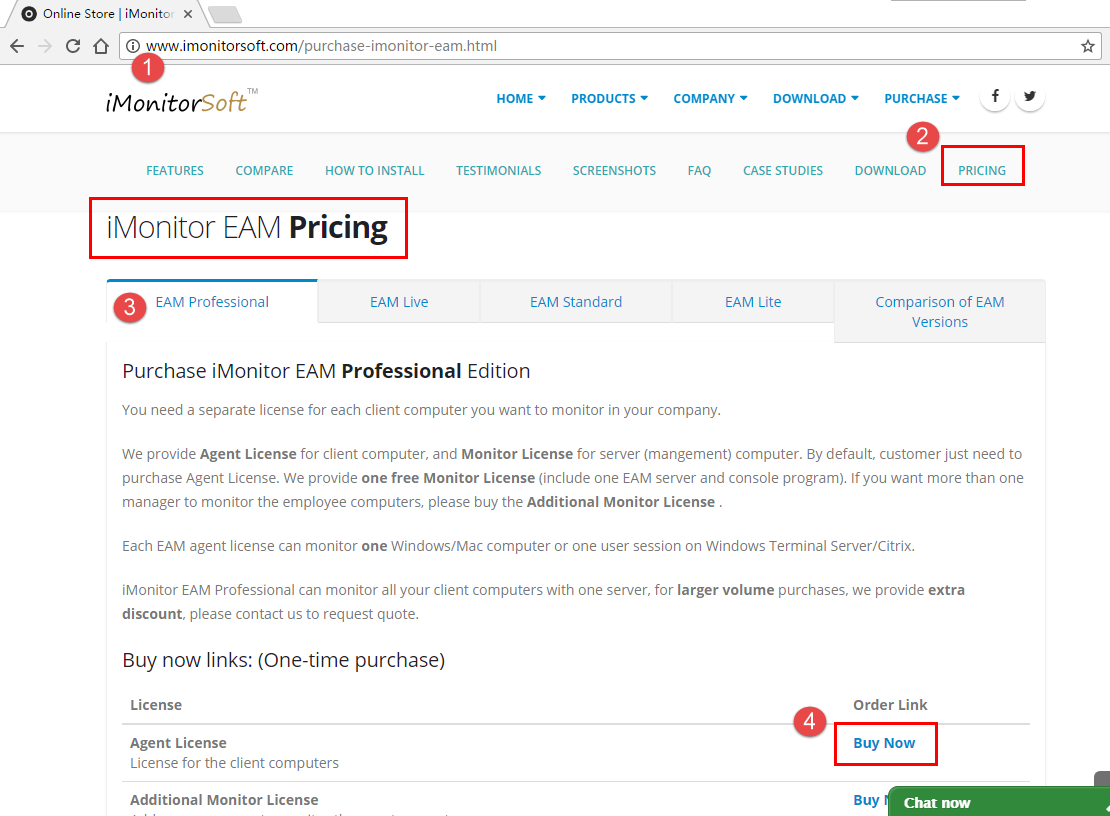
Task: Open the browser home page icon
Action: coord(101,46)
